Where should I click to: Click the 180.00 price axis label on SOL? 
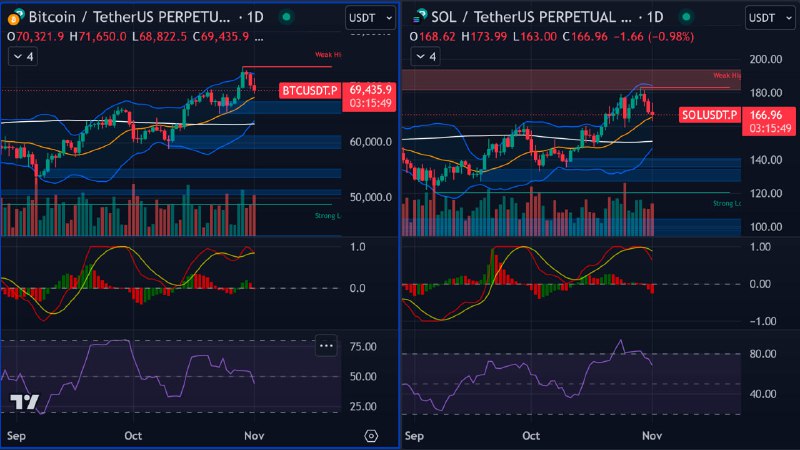click(766, 93)
